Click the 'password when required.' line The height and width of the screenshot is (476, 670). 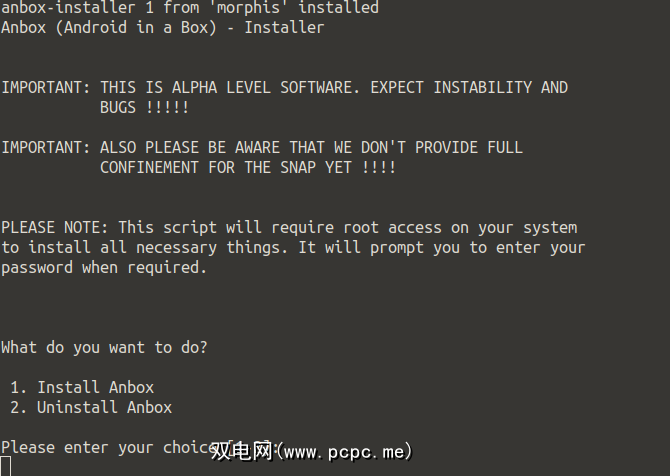pyautogui.click(x=104, y=267)
